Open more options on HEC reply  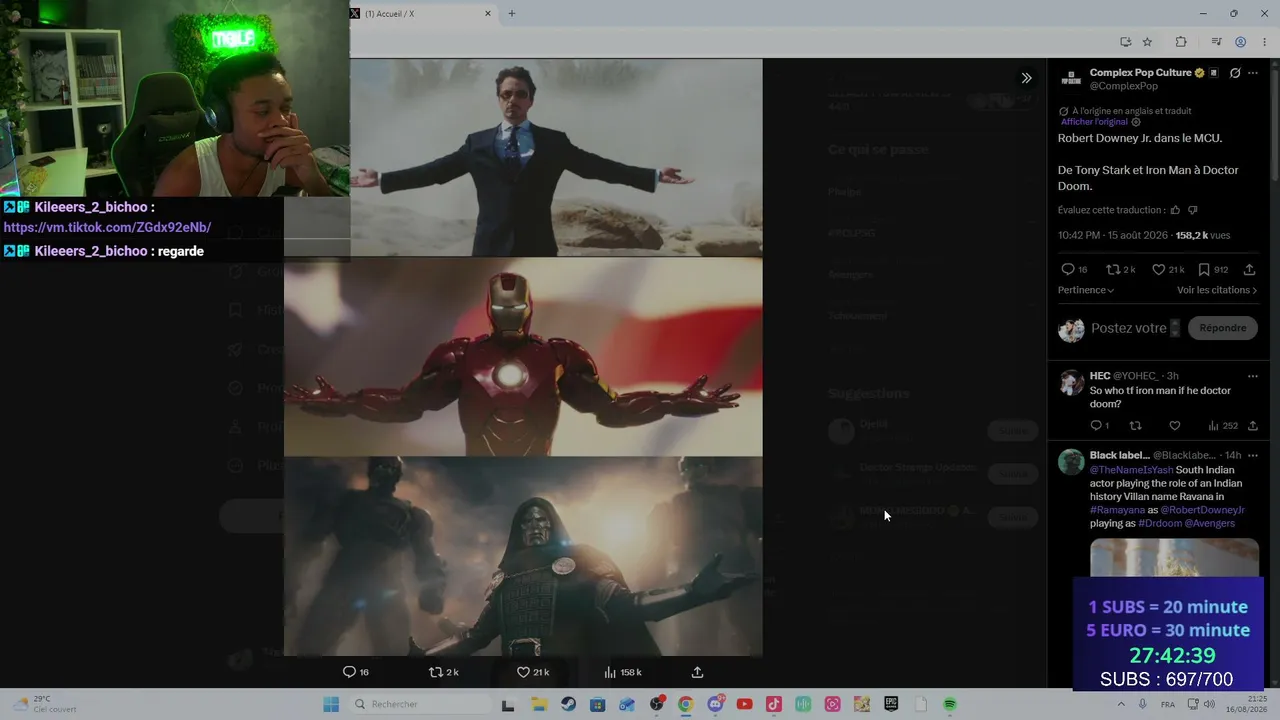pos(1253,376)
